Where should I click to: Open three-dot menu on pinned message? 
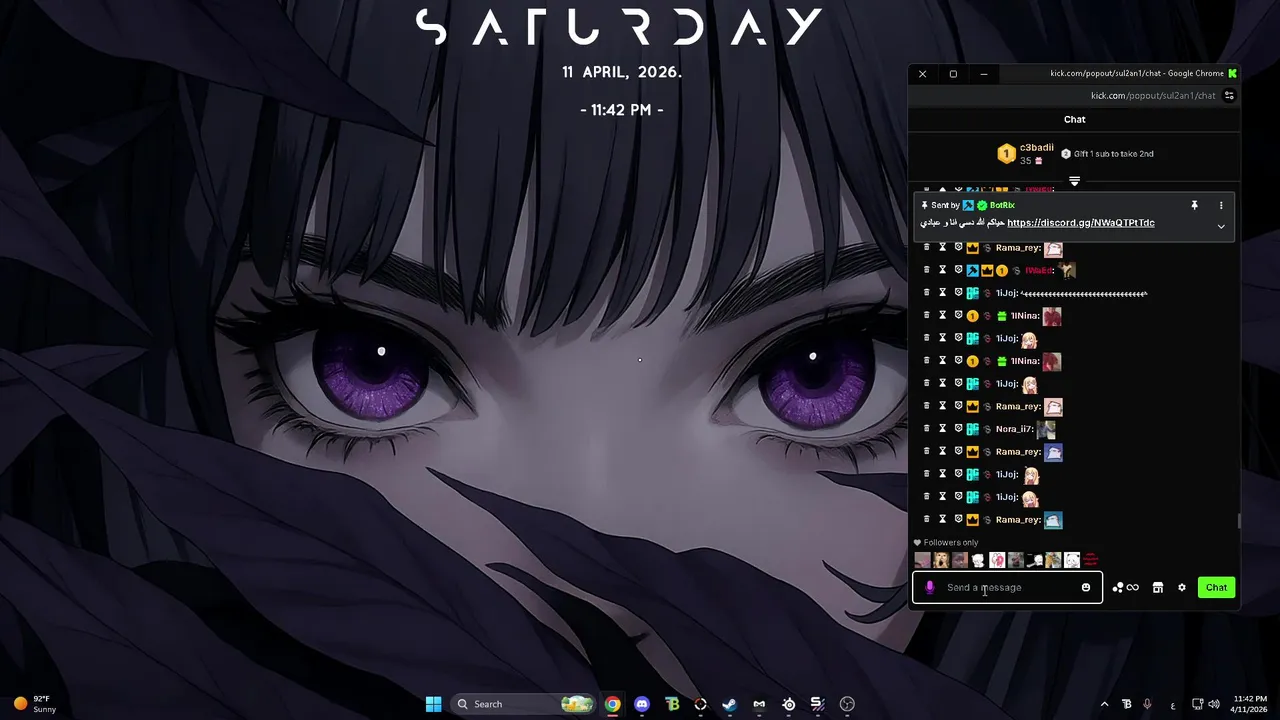click(x=1221, y=205)
